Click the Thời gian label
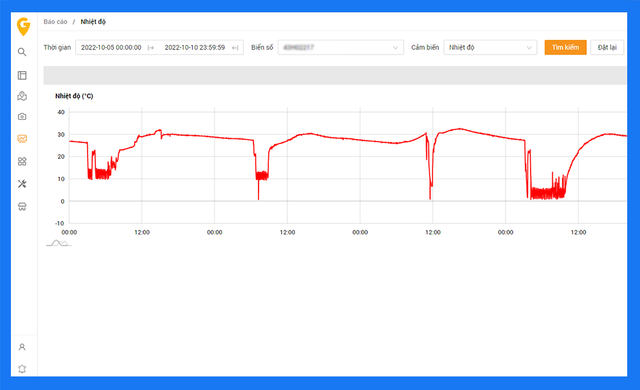The width and height of the screenshot is (640, 390). [57, 47]
